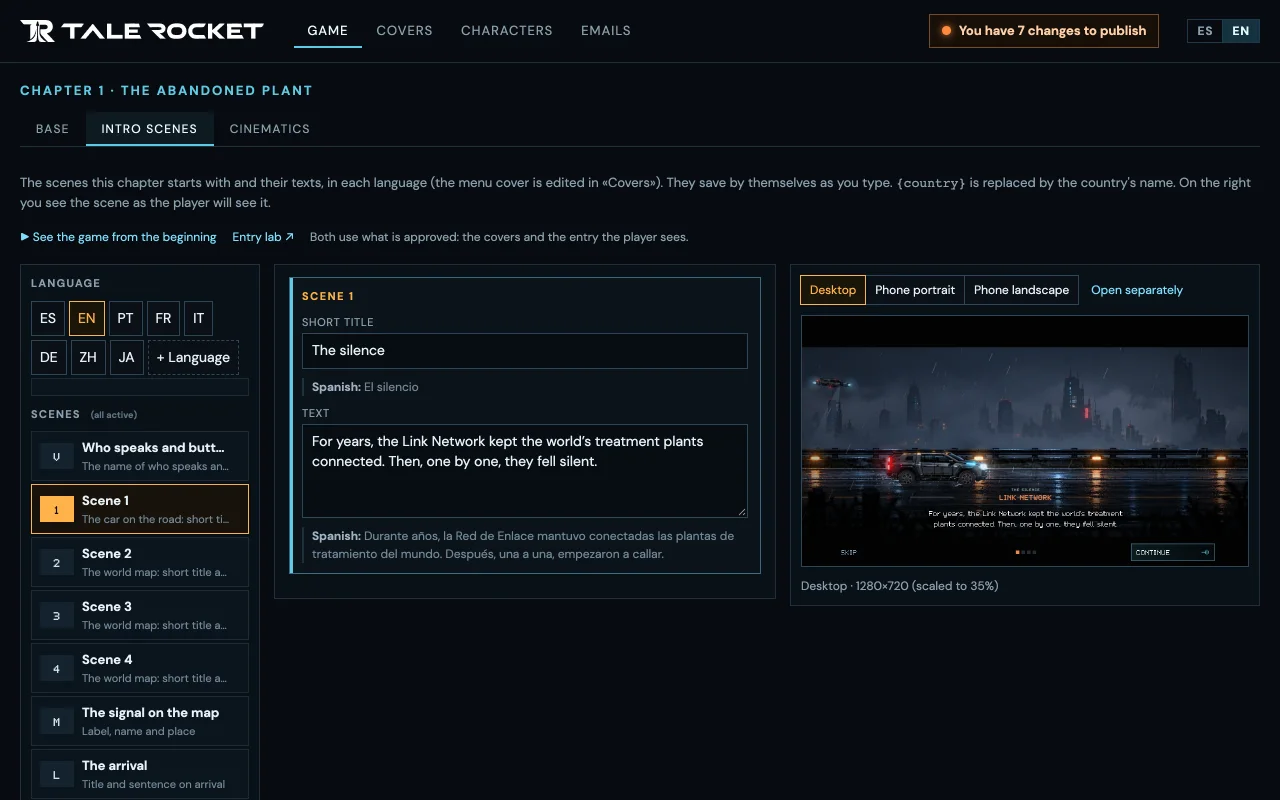This screenshot has width=1280, height=800.
Task: Open the Characters nav tab
Action: 507,31
